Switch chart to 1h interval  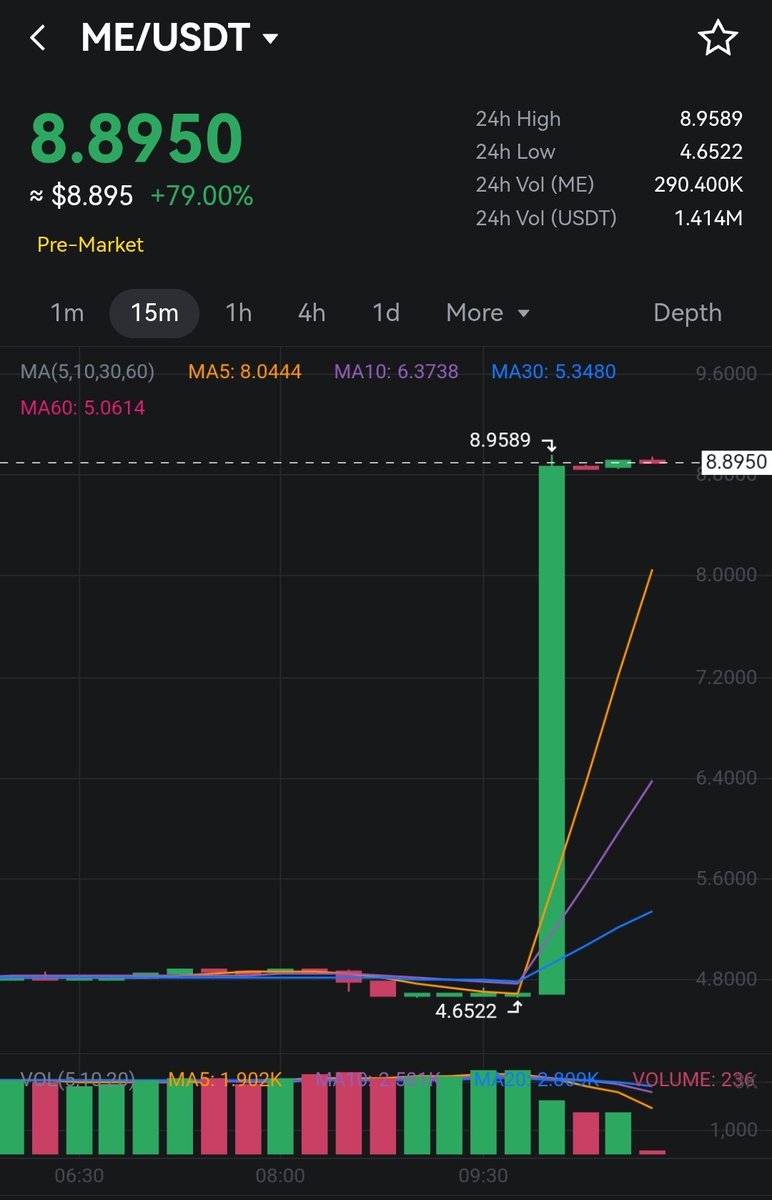[238, 313]
